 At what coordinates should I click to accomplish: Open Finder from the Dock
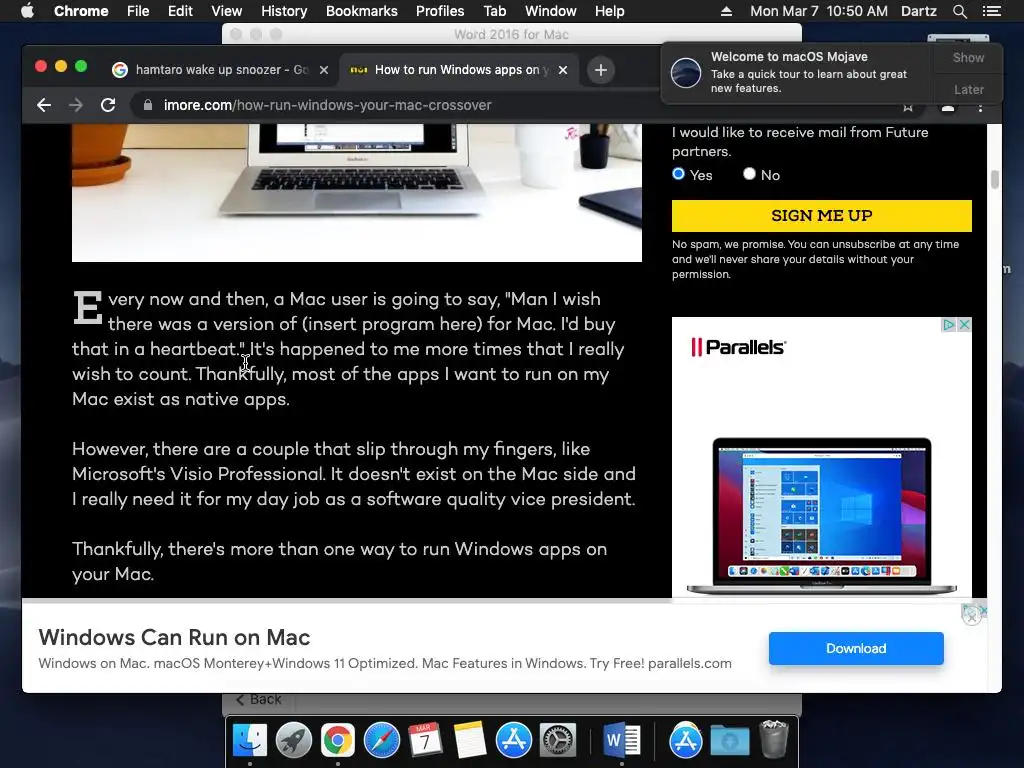click(x=250, y=740)
